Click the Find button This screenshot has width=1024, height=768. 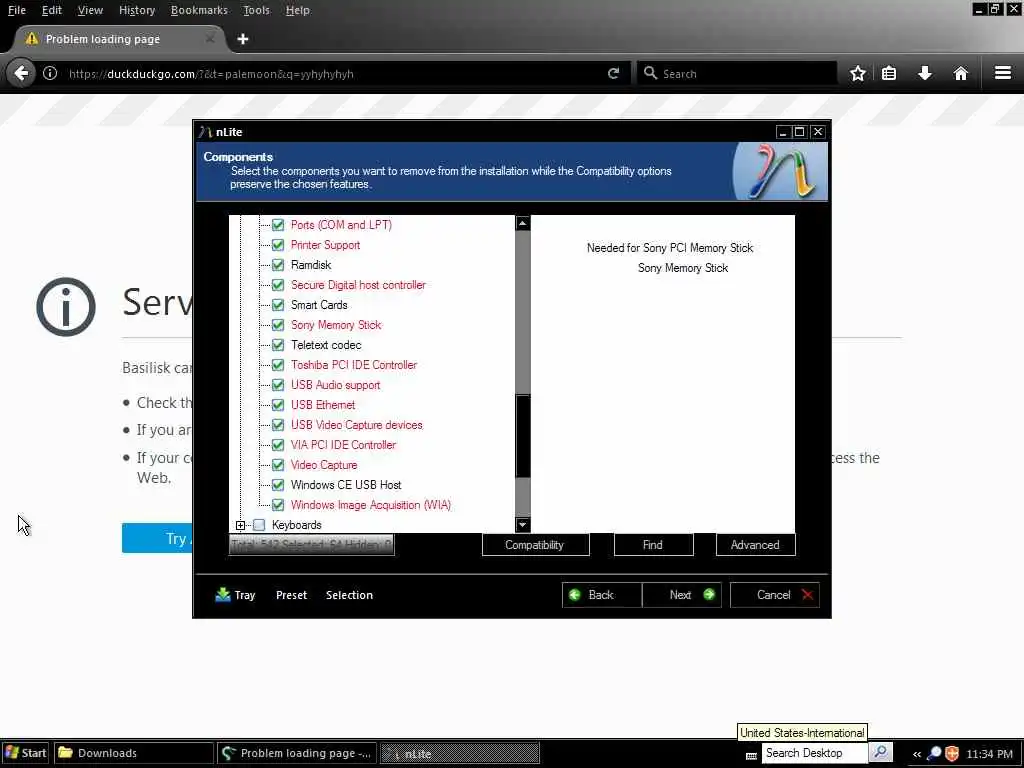[x=653, y=545]
